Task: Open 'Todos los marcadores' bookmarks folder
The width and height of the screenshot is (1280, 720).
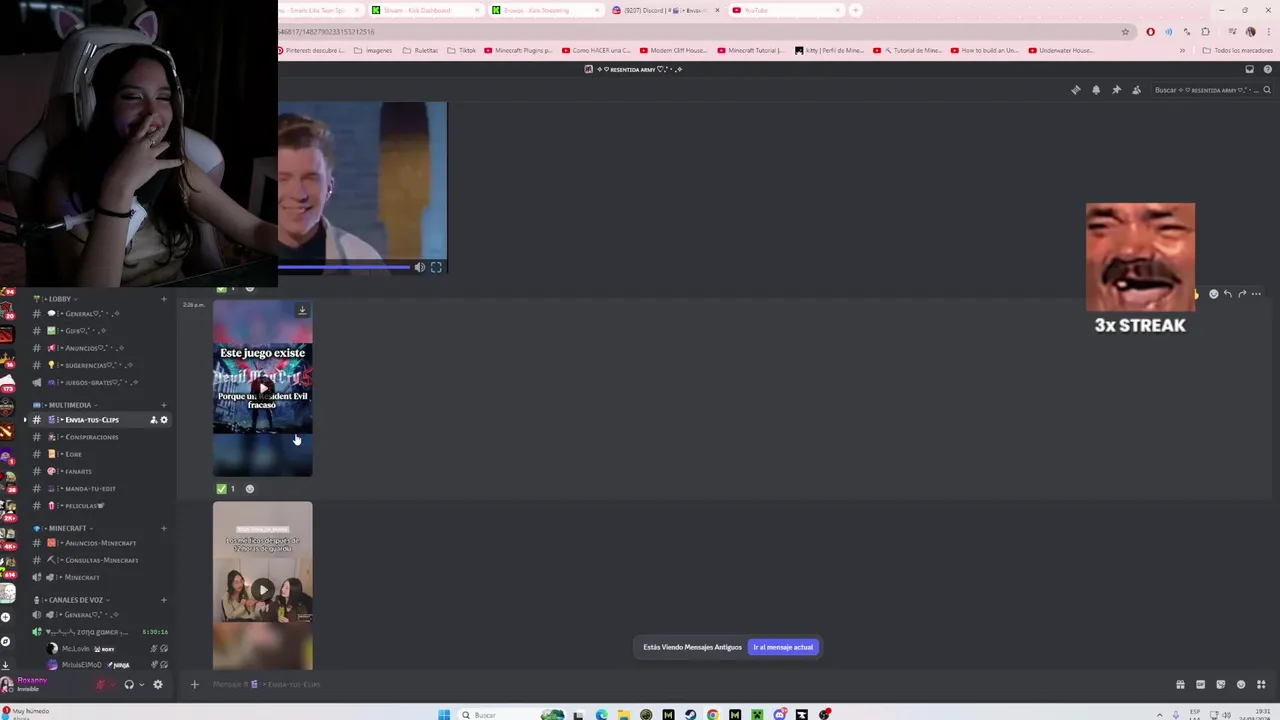Action: pos(1237,50)
